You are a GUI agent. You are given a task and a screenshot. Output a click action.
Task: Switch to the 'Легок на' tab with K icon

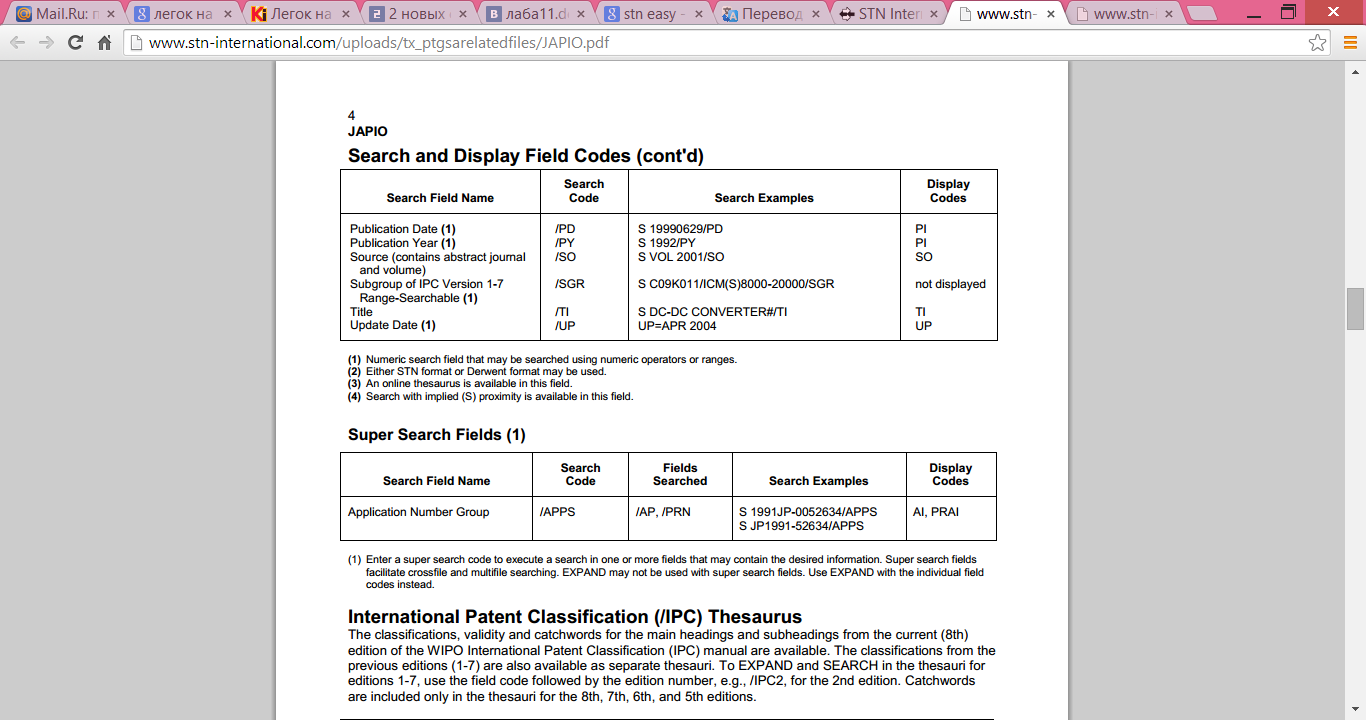coord(300,14)
